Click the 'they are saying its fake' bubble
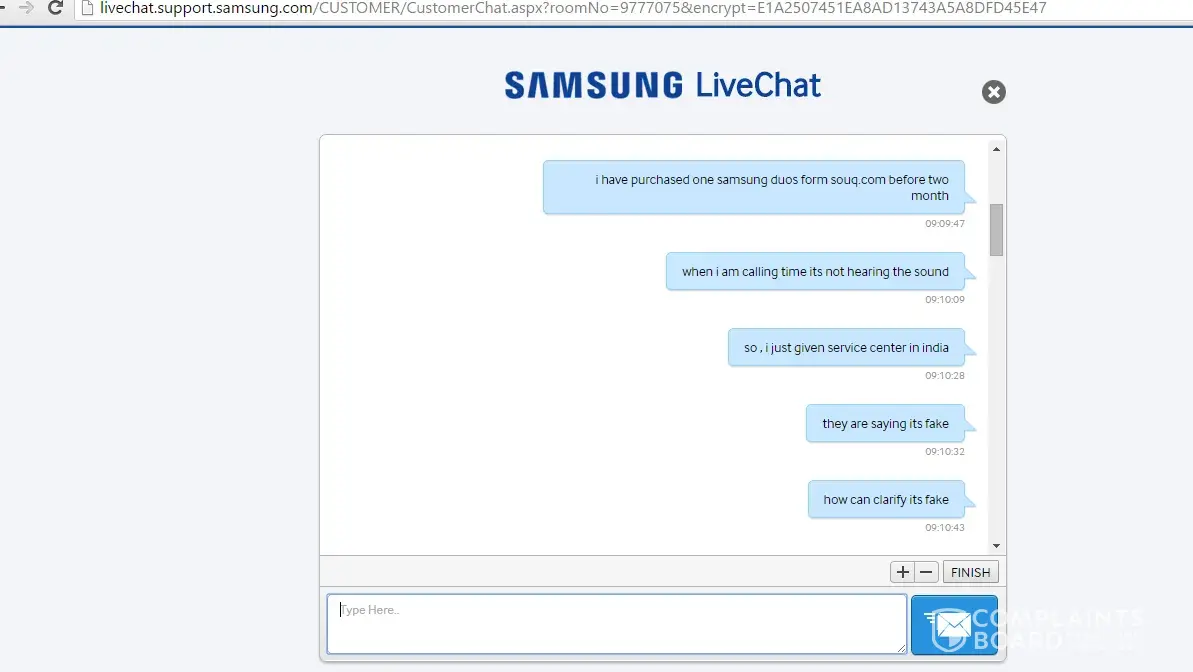Screen dimensions: 1193x672 click(x=885, y=423)
